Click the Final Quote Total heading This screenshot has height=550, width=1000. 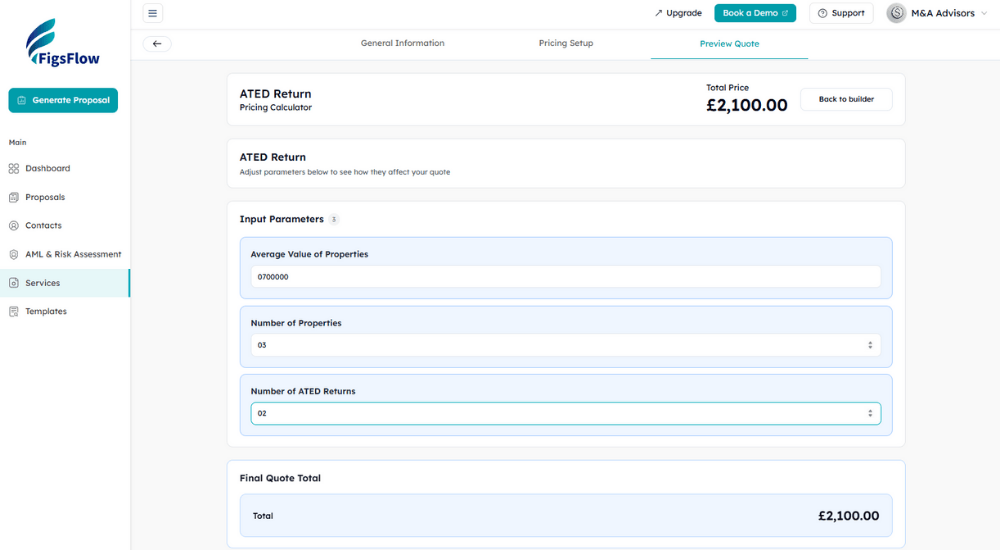pyautogui.click(x=280, y=478)
